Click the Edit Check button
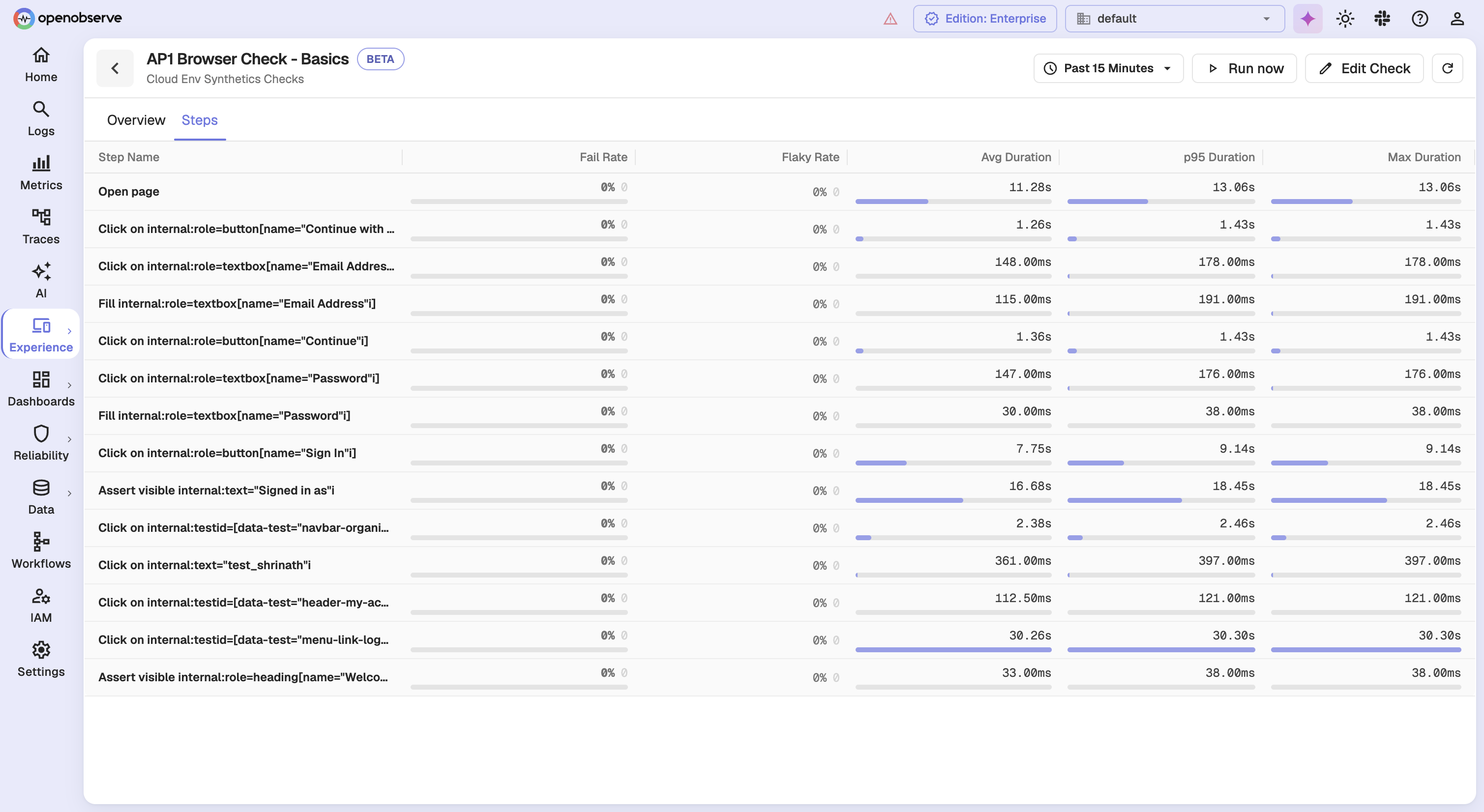Screen dimensions: 1484x812 click(x=1364, y=68)
